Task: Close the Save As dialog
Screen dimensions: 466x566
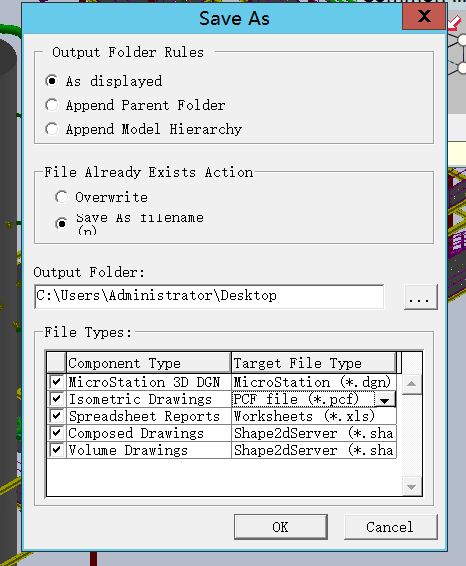Action: tap(424, 16)
